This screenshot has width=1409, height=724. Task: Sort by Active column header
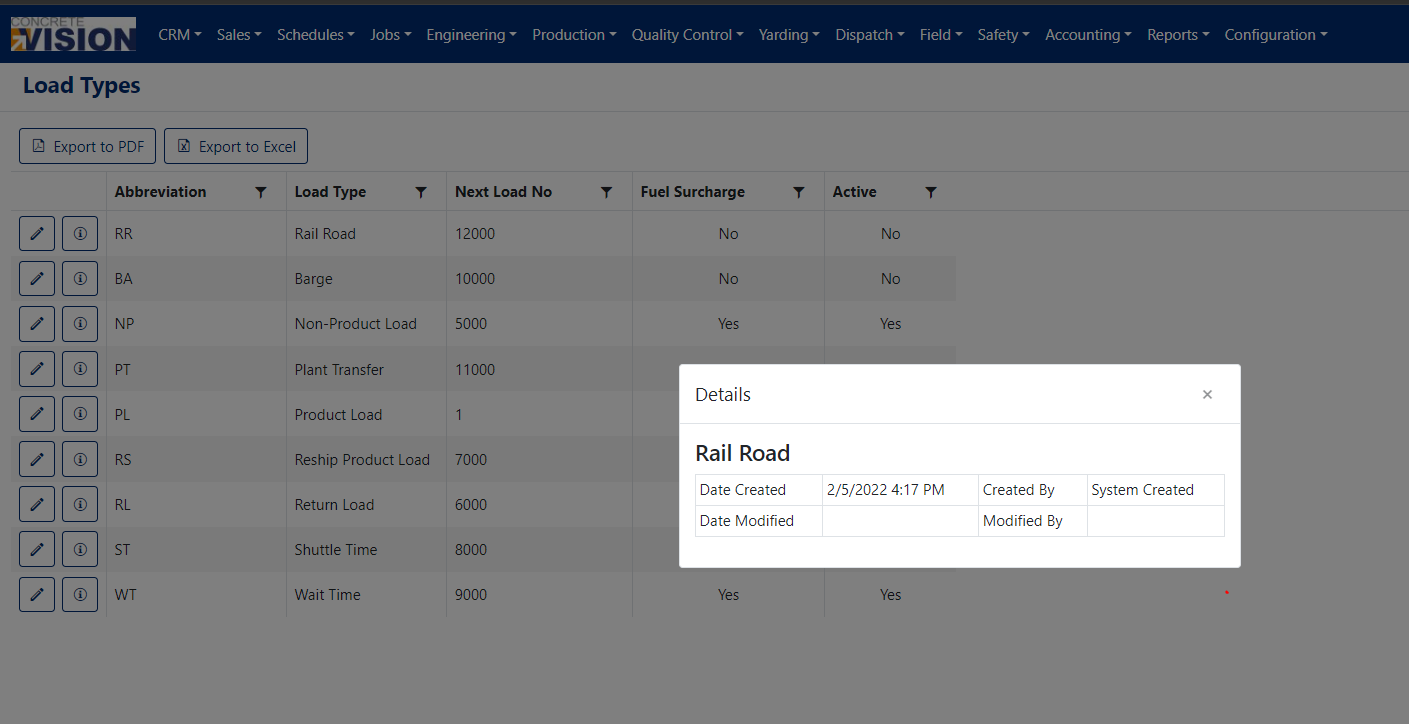coord(854,192)
